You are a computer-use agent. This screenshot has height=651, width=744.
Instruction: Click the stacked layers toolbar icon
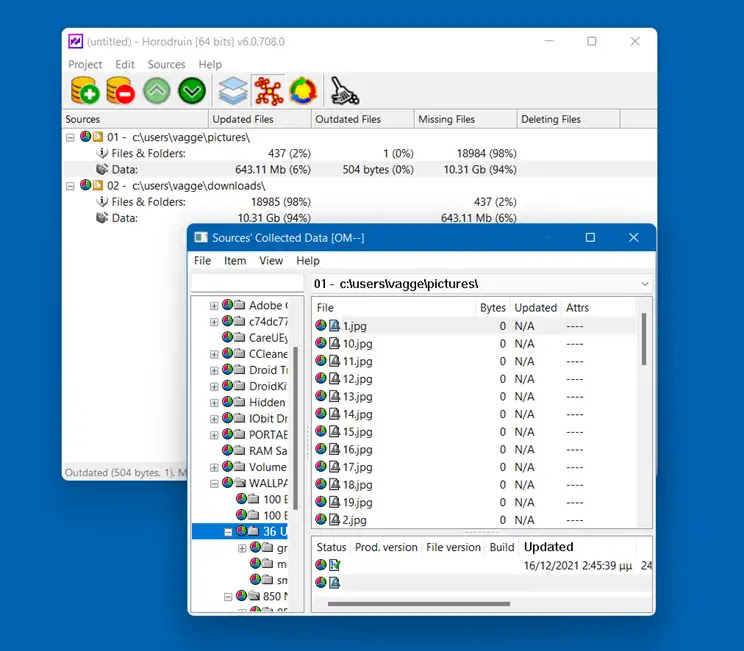tap(233, 91)
